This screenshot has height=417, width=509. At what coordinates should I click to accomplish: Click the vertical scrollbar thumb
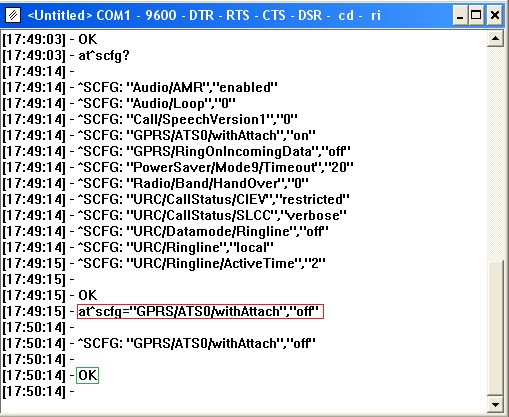tap(495, 329)
